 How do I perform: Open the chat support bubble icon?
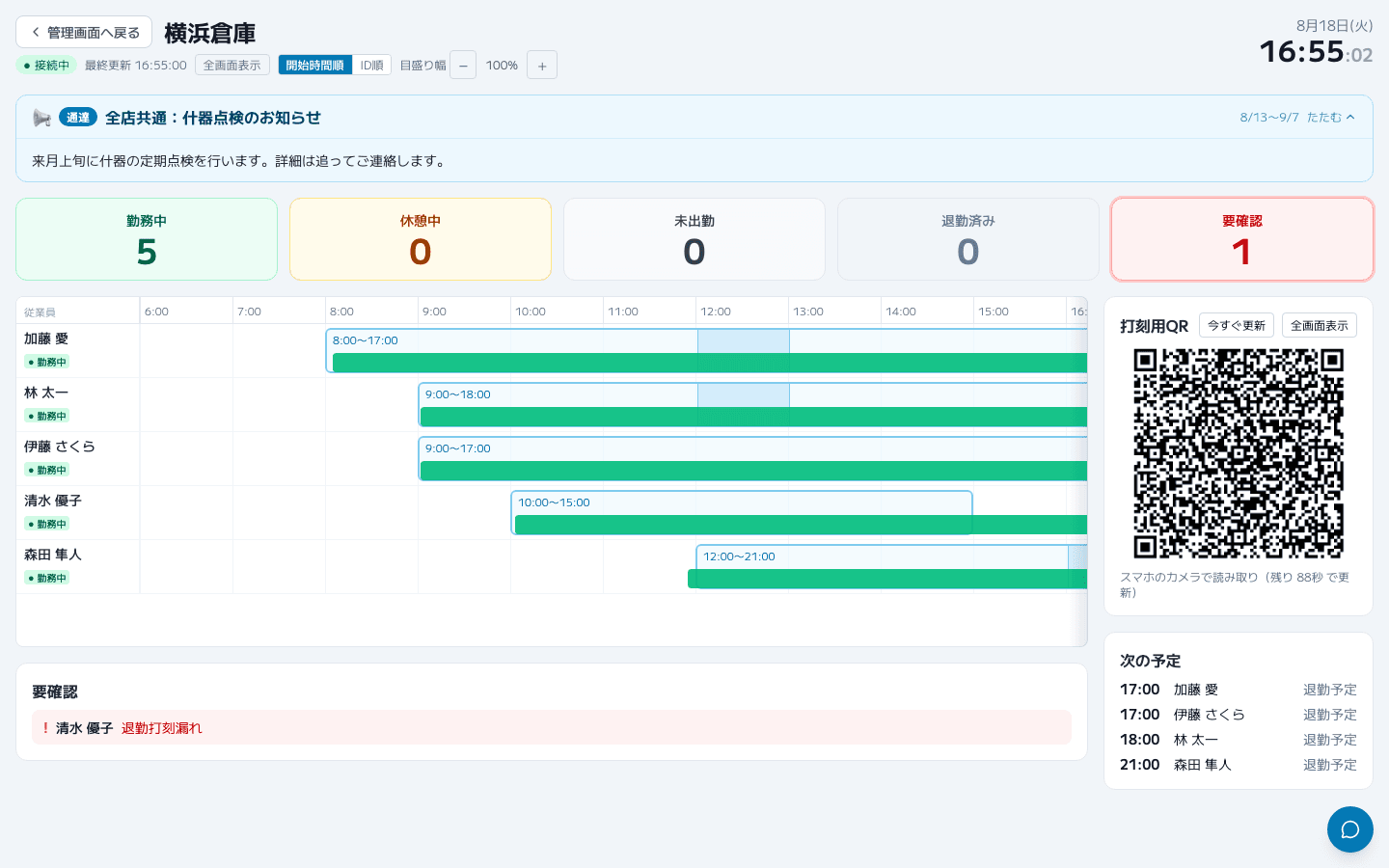coord(1350,829)
